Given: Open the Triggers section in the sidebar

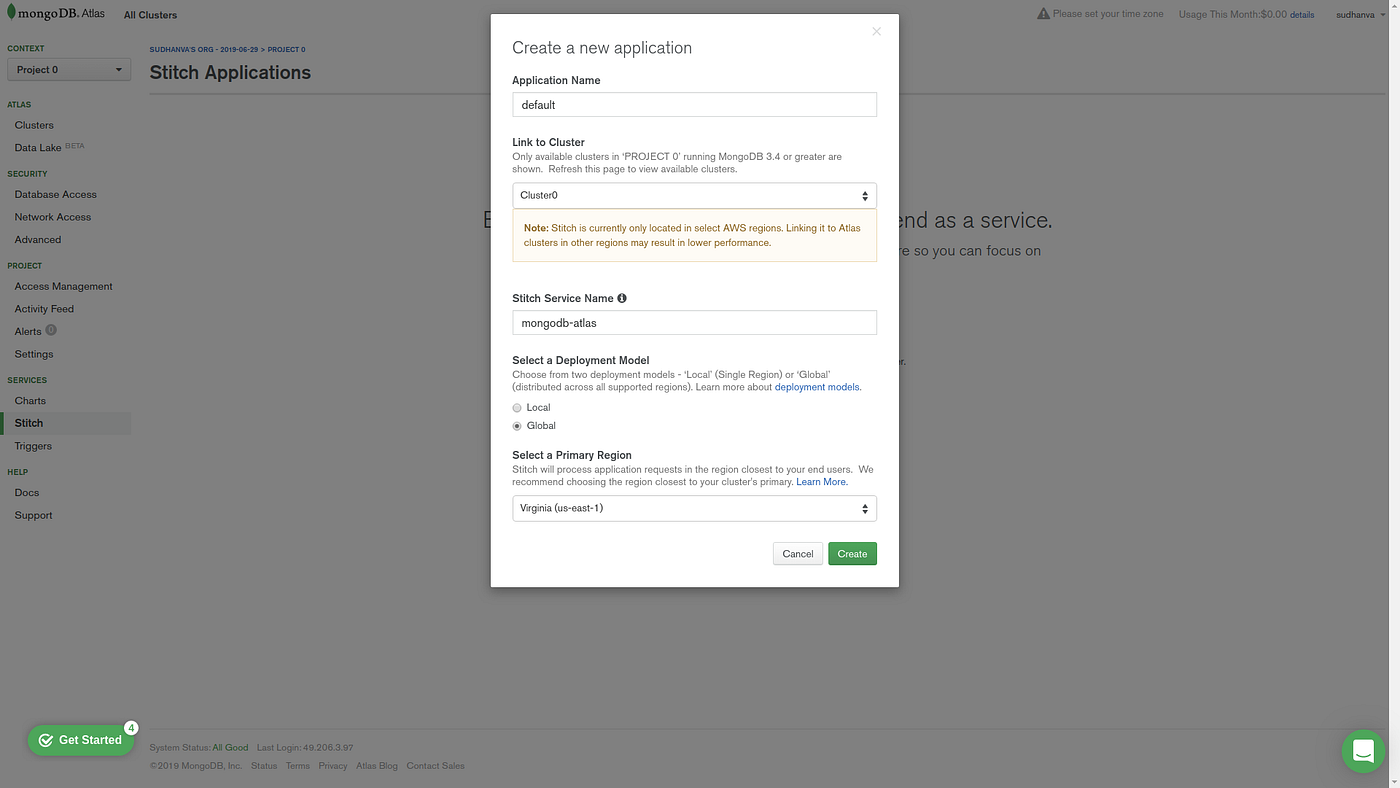Looking at the screenshot, I should pyautogui.click(x=33, y=445).
